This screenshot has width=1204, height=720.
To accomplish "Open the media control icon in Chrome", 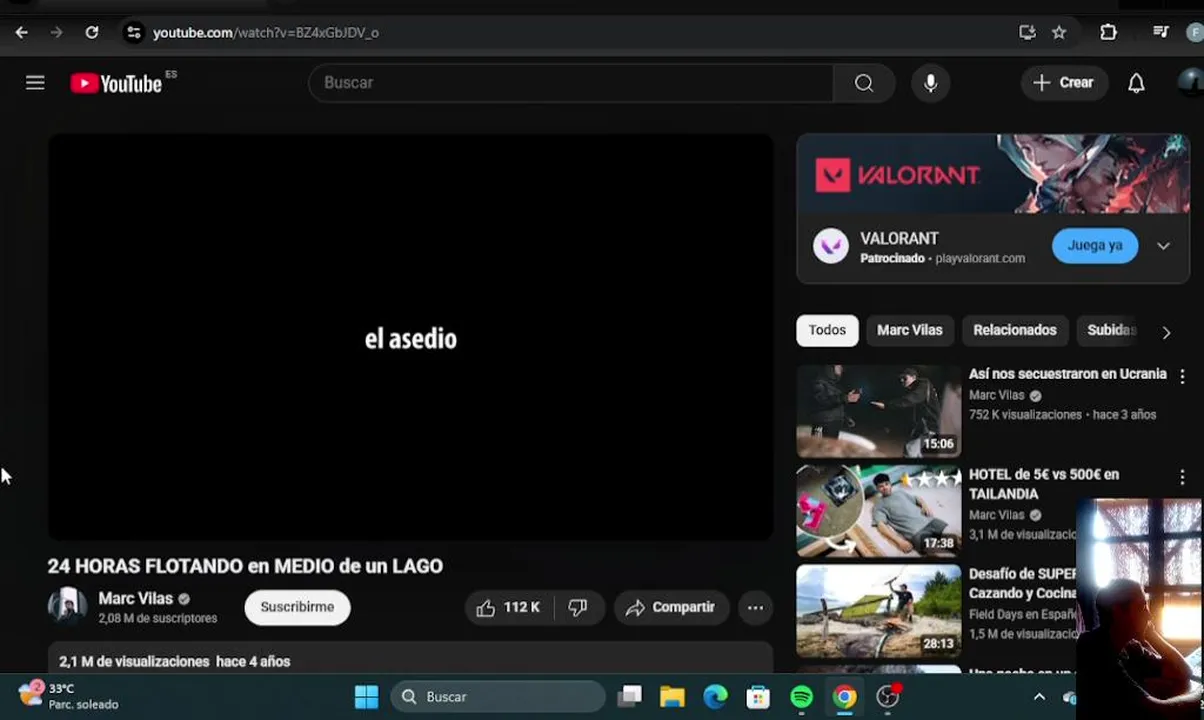I will pos(1160,32).
